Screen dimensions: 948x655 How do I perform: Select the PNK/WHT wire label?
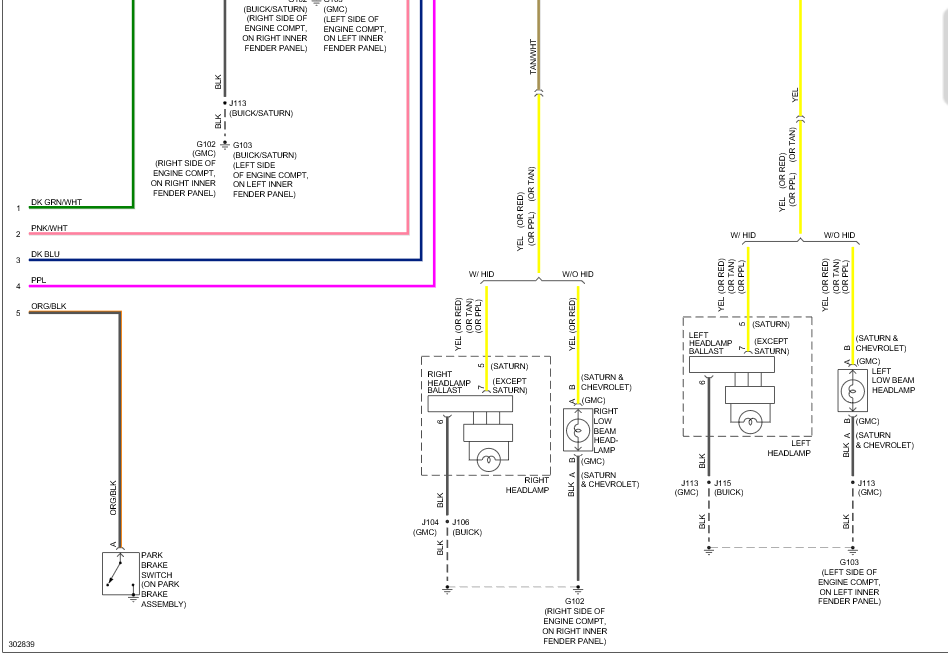(x=50, y=228)
